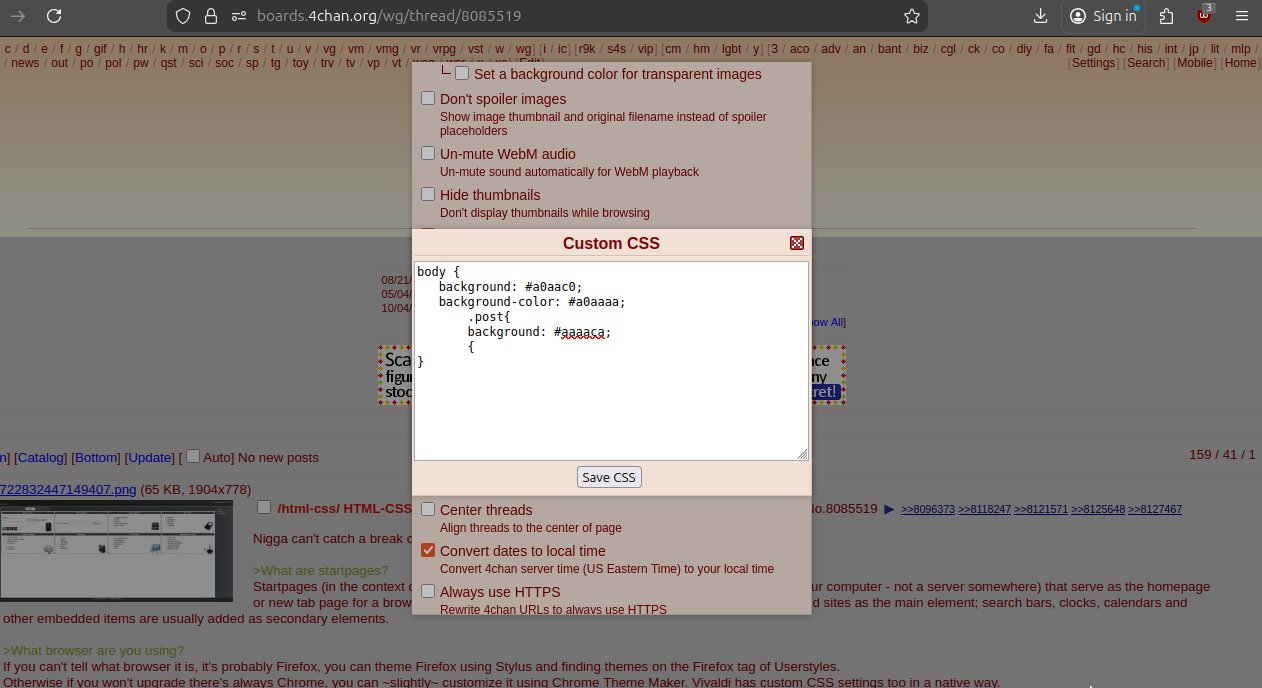Screen dimensions: 1262x688
Task: Open site permissions icon in address bar
Action: (238, 16)
